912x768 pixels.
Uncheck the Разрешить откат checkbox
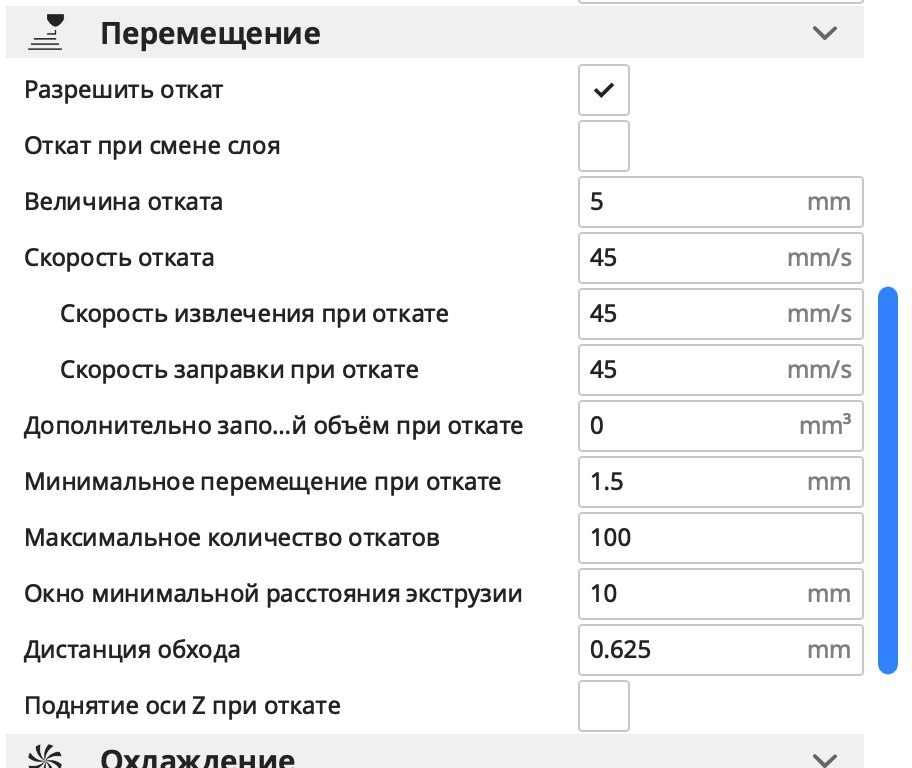(x=604, y=90)
